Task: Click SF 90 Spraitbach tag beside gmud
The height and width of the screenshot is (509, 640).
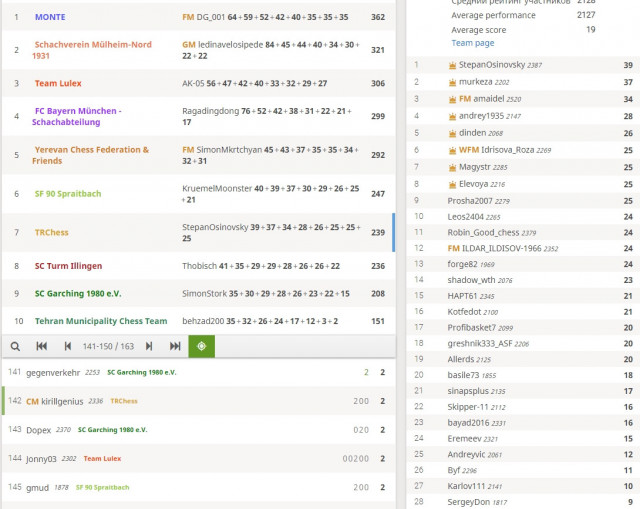Action: 102,487
